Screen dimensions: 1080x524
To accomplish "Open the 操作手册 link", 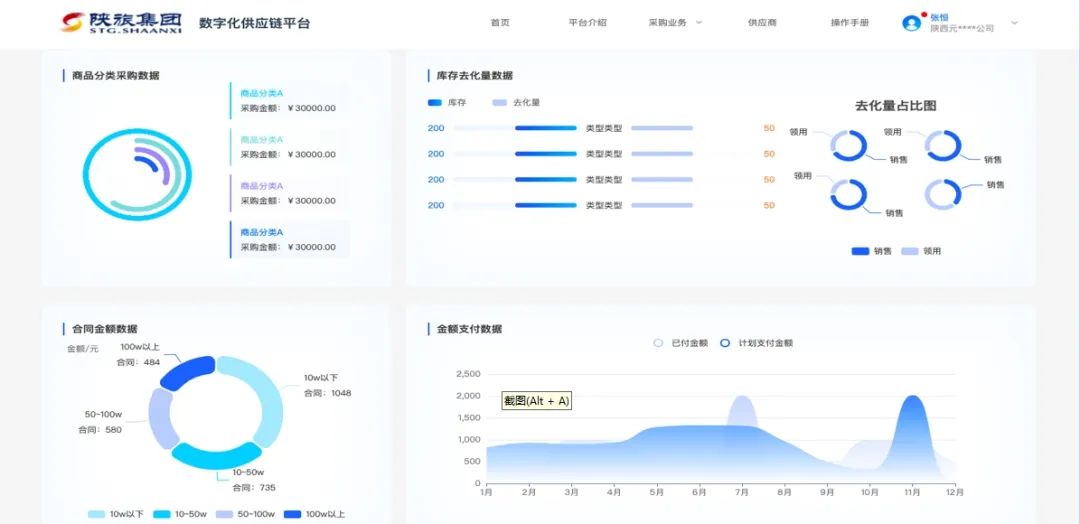I will click(x=849, y=22).
